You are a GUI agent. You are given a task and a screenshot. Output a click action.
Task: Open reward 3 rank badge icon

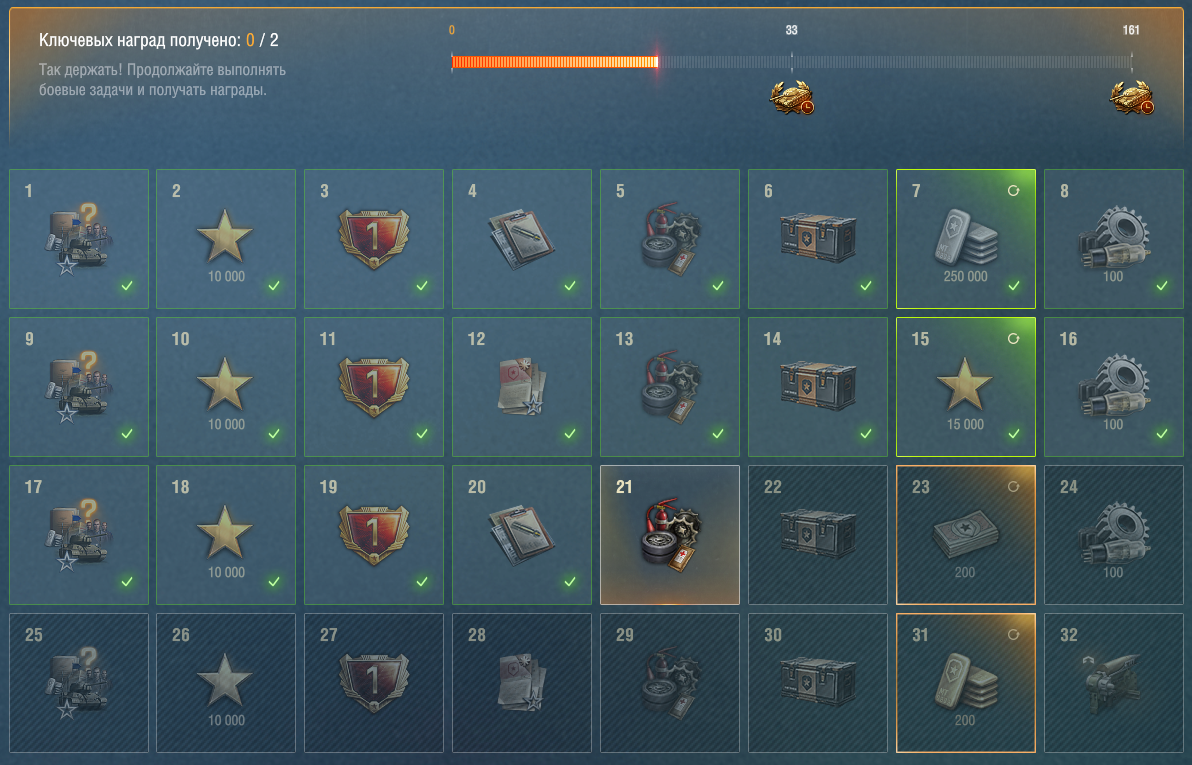(x=373, y=238)
